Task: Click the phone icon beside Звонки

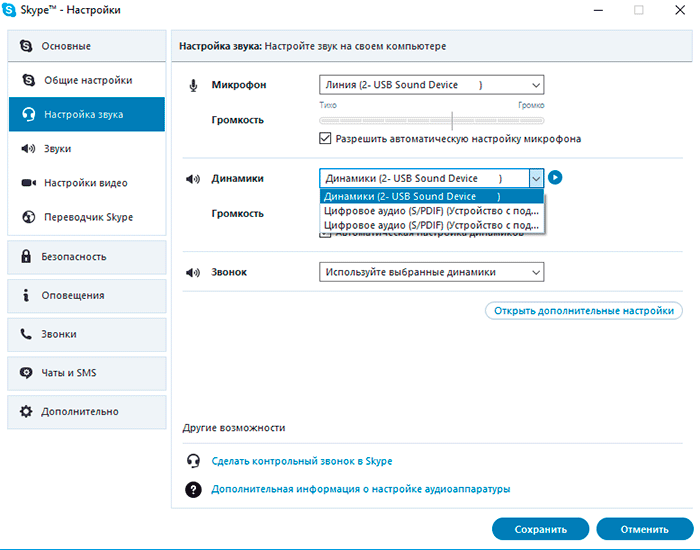Action: point(26,334)
